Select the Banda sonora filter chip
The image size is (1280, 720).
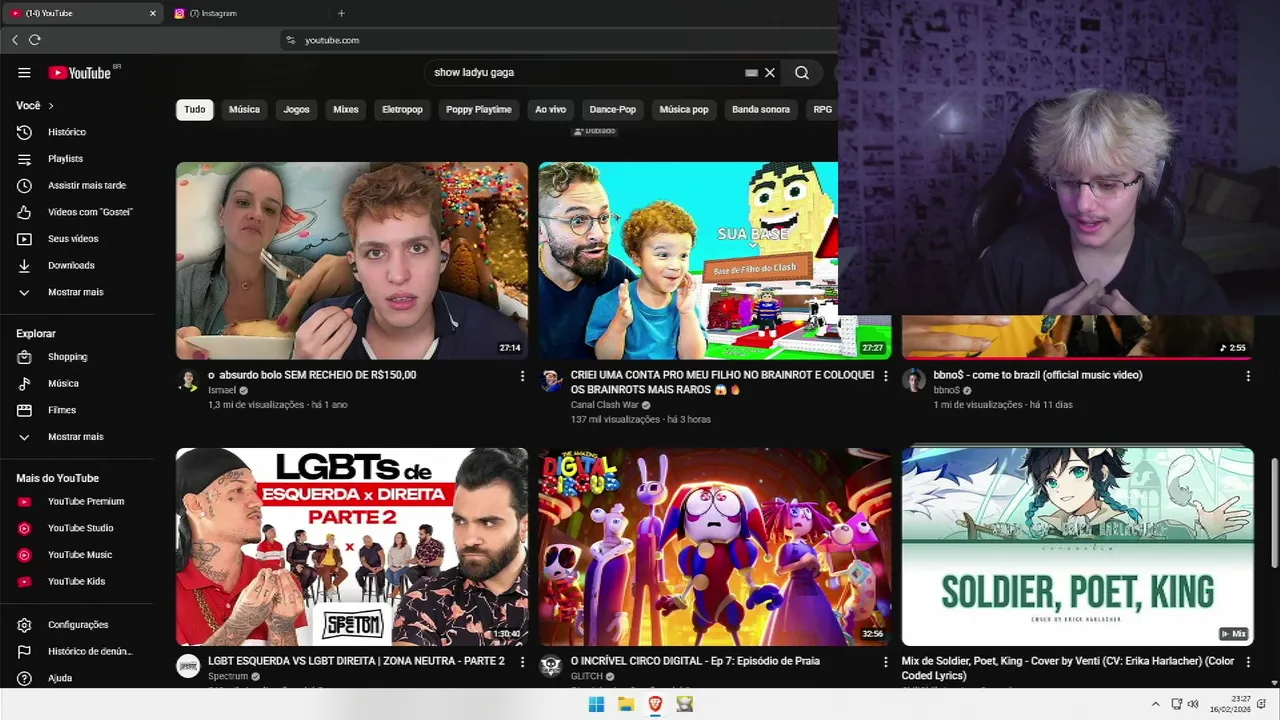(761, 110)
